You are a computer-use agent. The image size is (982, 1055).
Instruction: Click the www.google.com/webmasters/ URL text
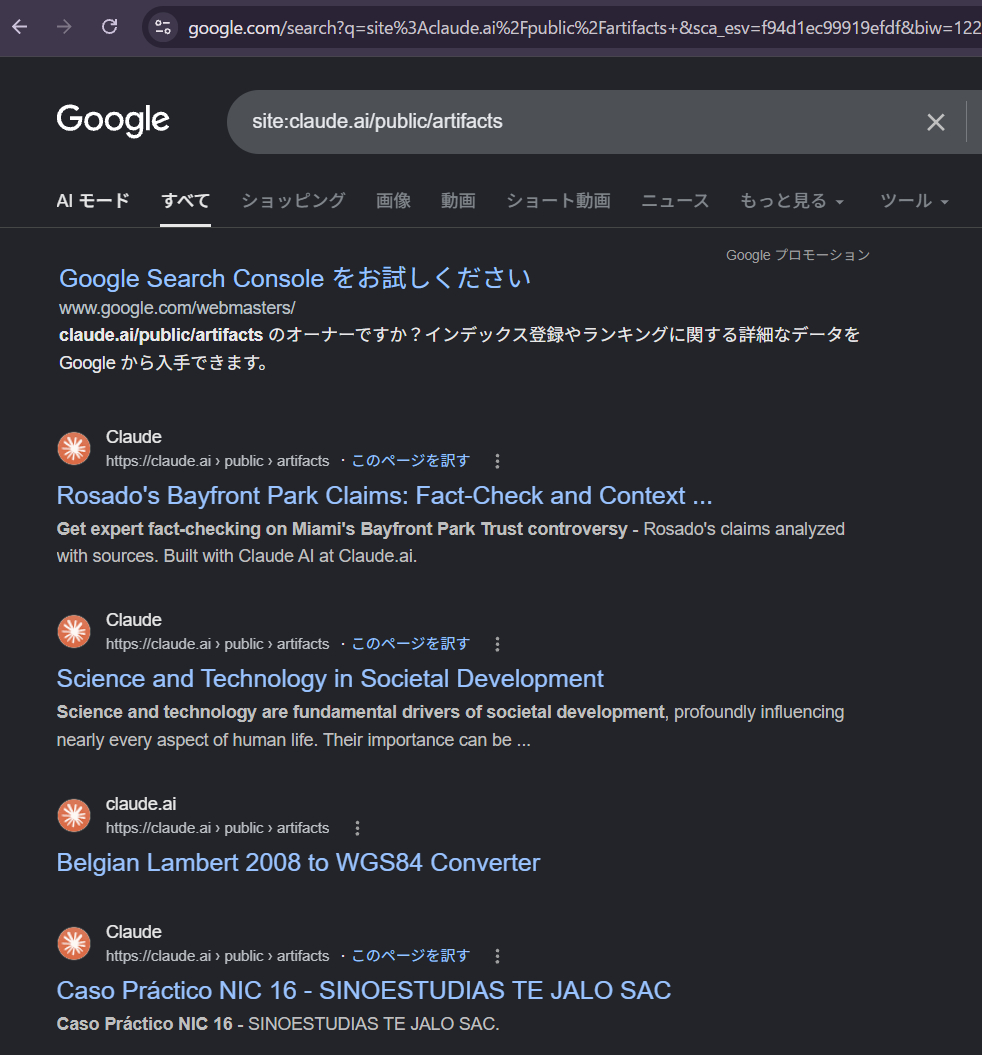click(x=177, y=307)
